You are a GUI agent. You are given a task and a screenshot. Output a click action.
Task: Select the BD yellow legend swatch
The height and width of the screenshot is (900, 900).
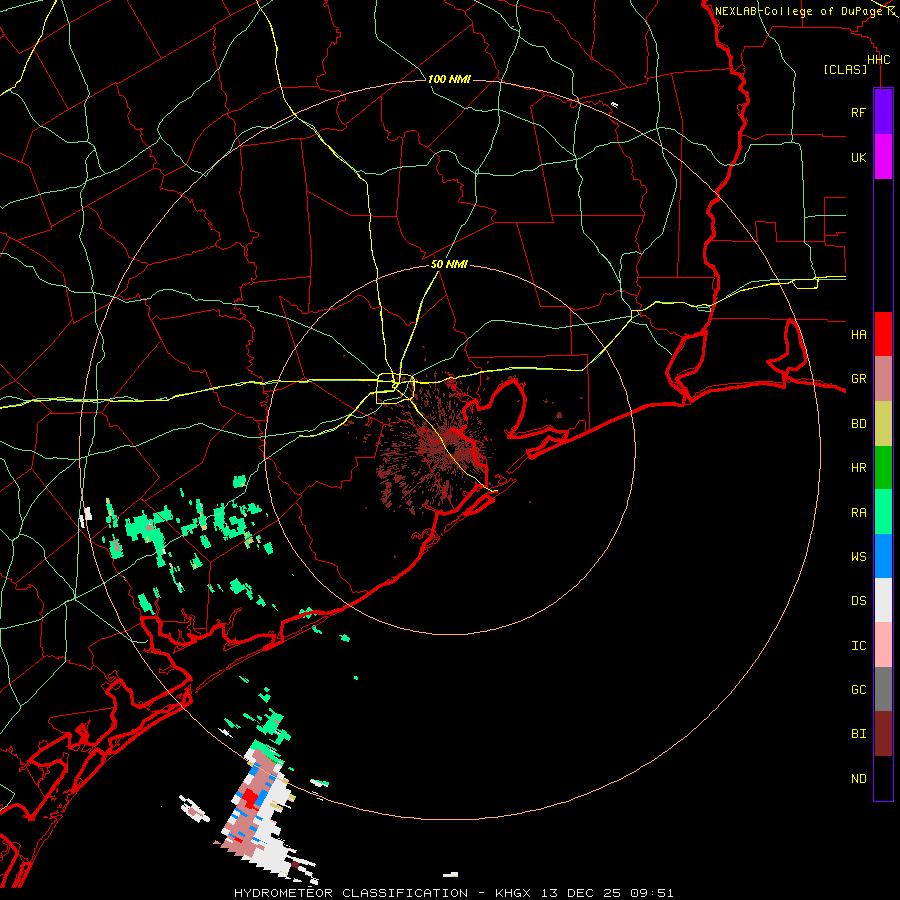pos(883,424)
